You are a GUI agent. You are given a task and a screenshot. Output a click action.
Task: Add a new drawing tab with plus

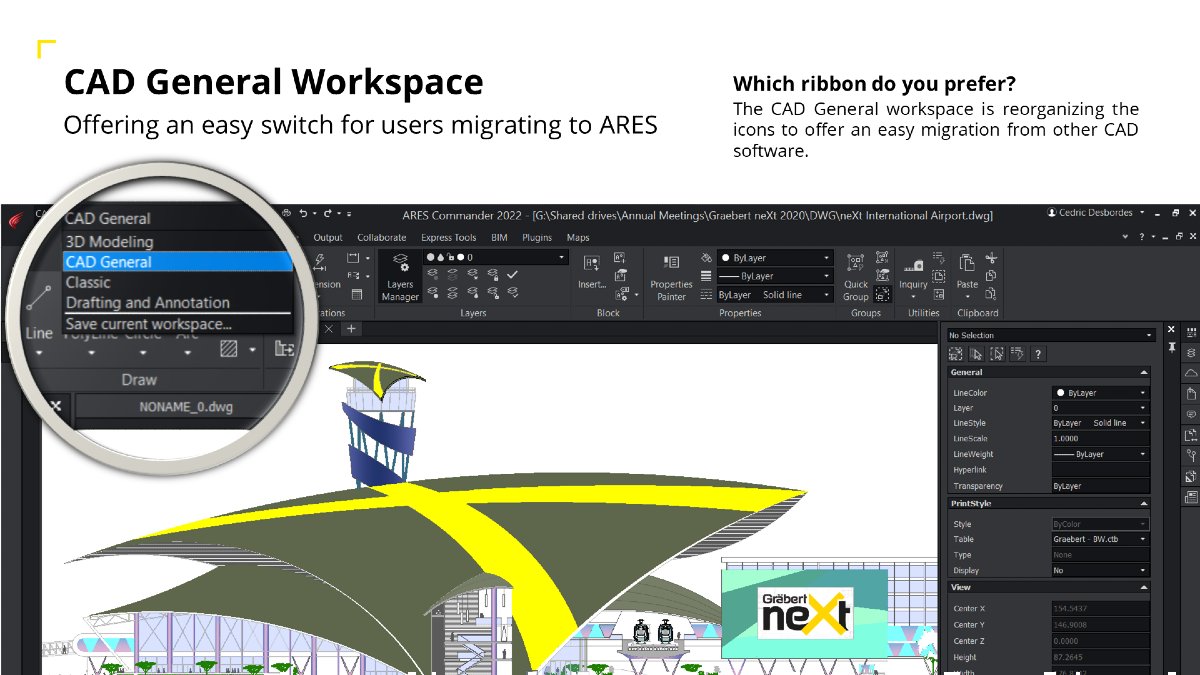(x=351, y=329)
